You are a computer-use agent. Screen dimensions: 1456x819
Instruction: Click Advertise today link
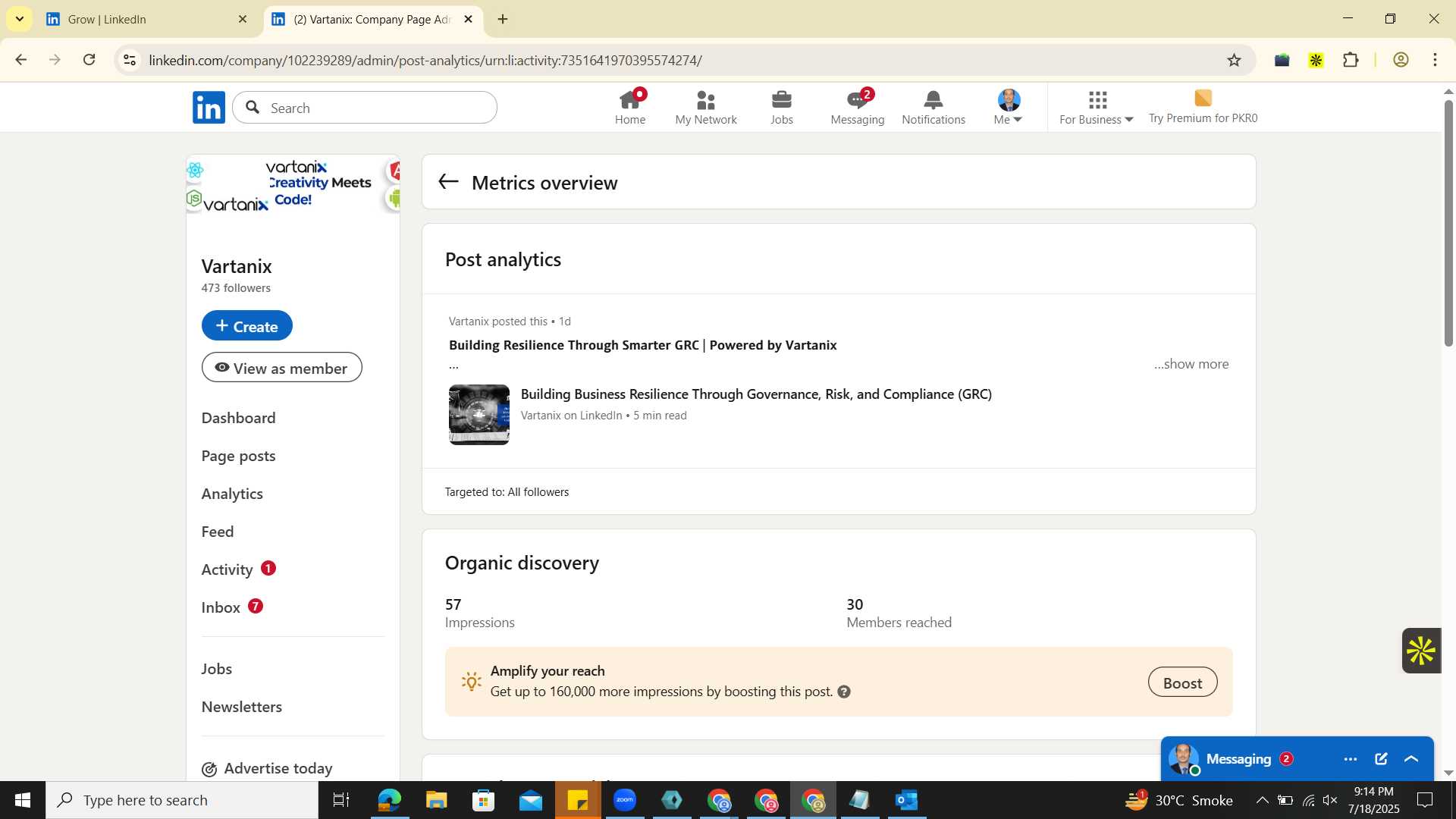[x=268, y=768]
